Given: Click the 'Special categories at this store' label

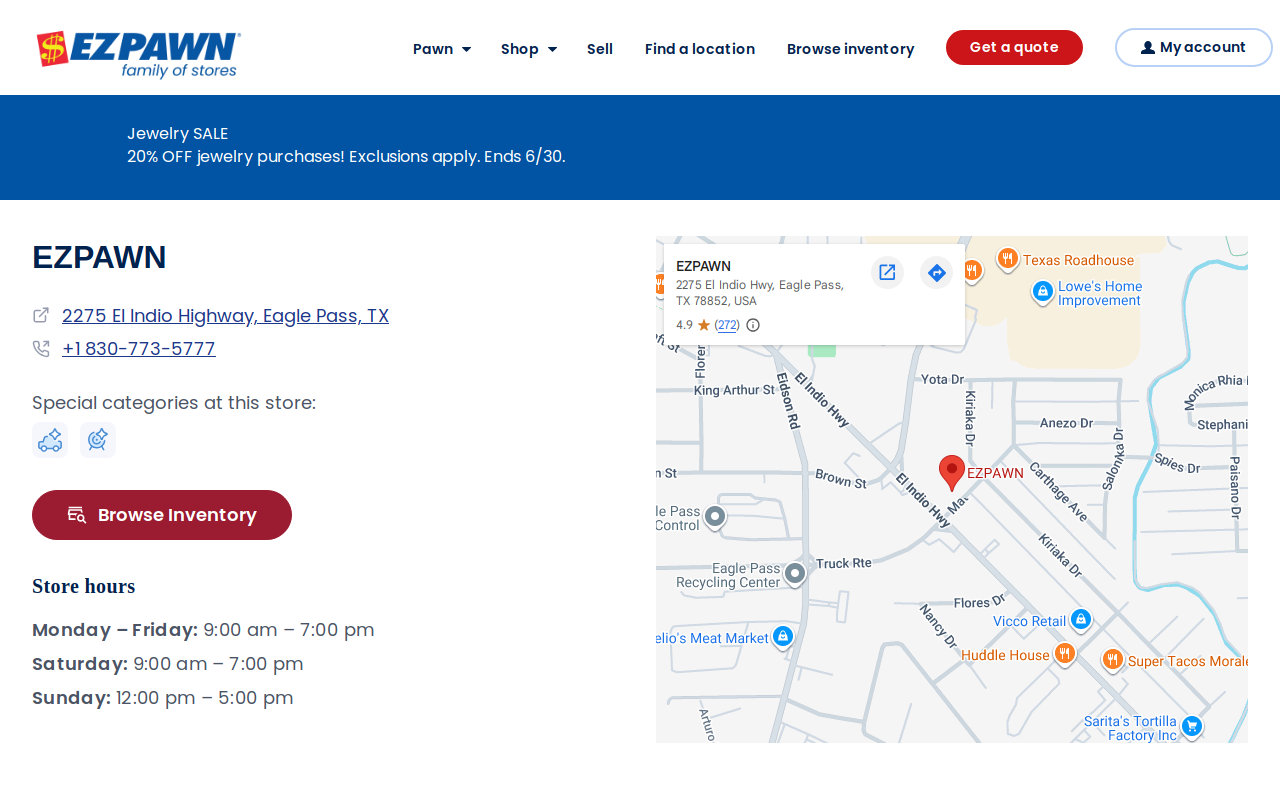Looking at the screenshot, I should (174, 403).
